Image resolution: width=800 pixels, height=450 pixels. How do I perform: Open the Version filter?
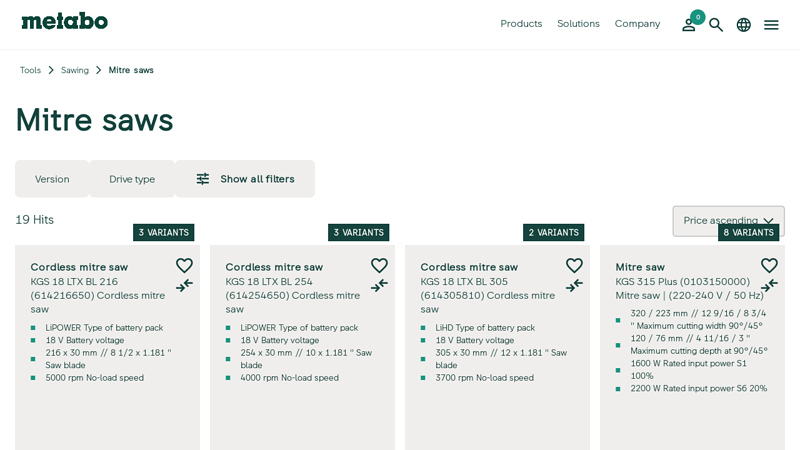[52, 179]
